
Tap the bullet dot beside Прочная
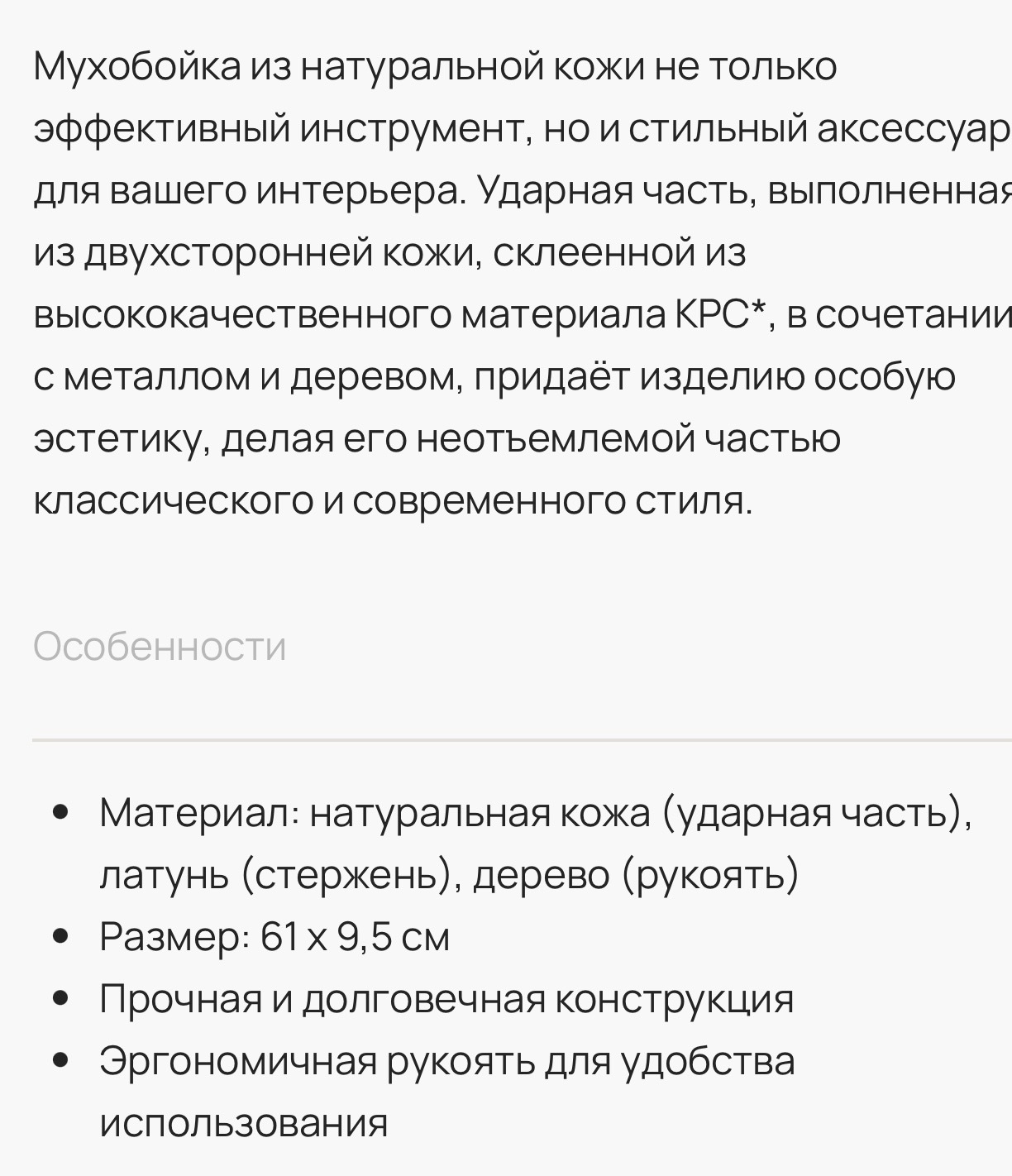(59, 999)
